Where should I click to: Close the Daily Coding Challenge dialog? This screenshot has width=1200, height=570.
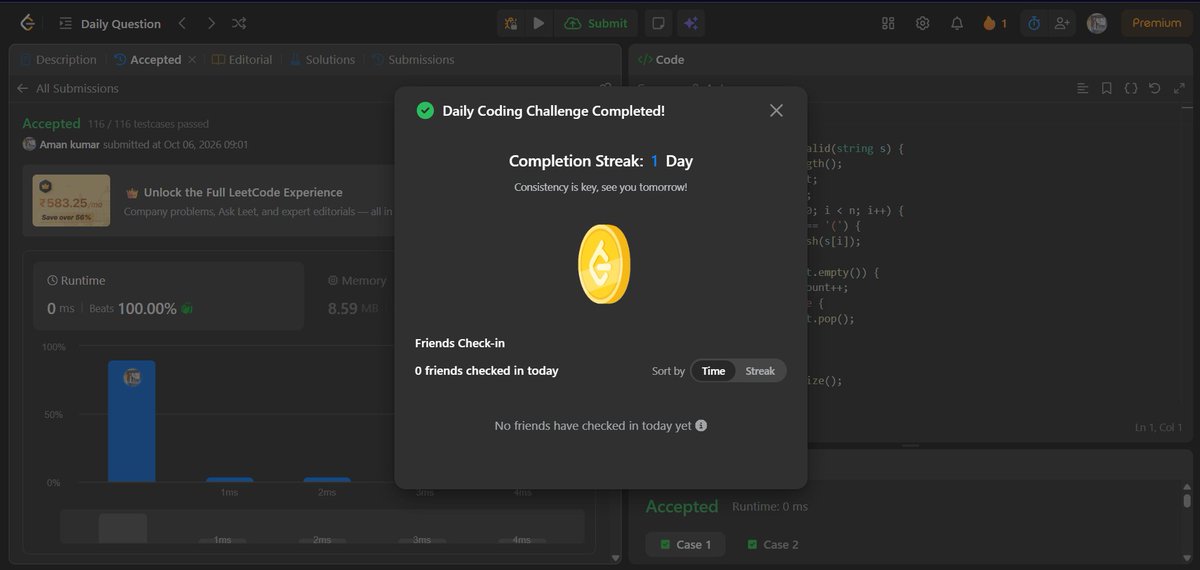(776, 111)
